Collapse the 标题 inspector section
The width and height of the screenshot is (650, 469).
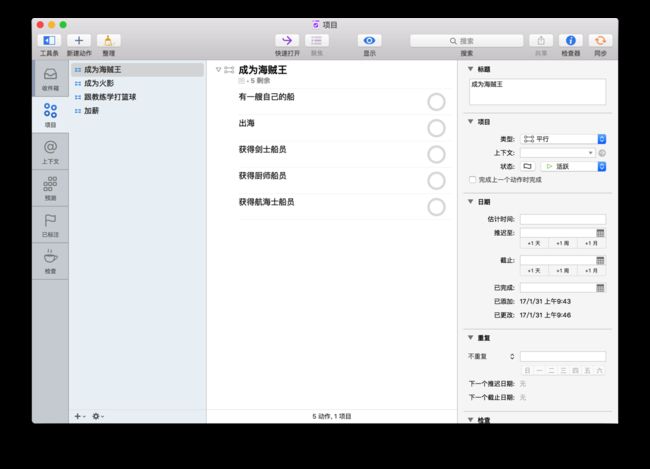click(x=471, y=69)
